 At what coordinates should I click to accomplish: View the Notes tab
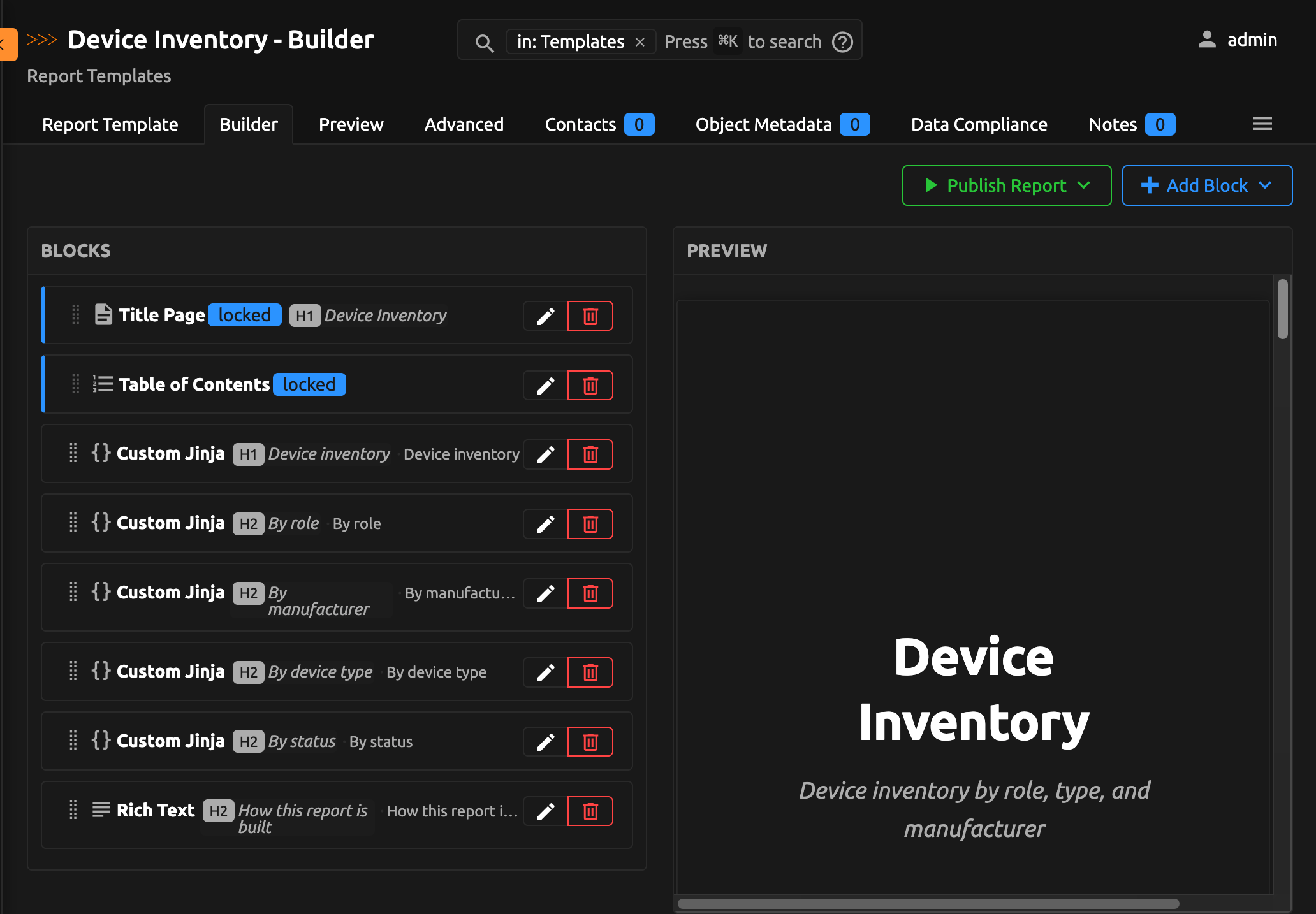1132,124
